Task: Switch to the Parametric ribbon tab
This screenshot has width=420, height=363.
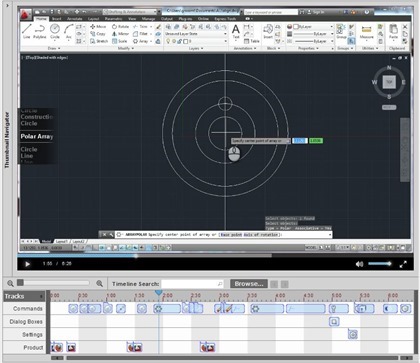Action: point(113,19)
